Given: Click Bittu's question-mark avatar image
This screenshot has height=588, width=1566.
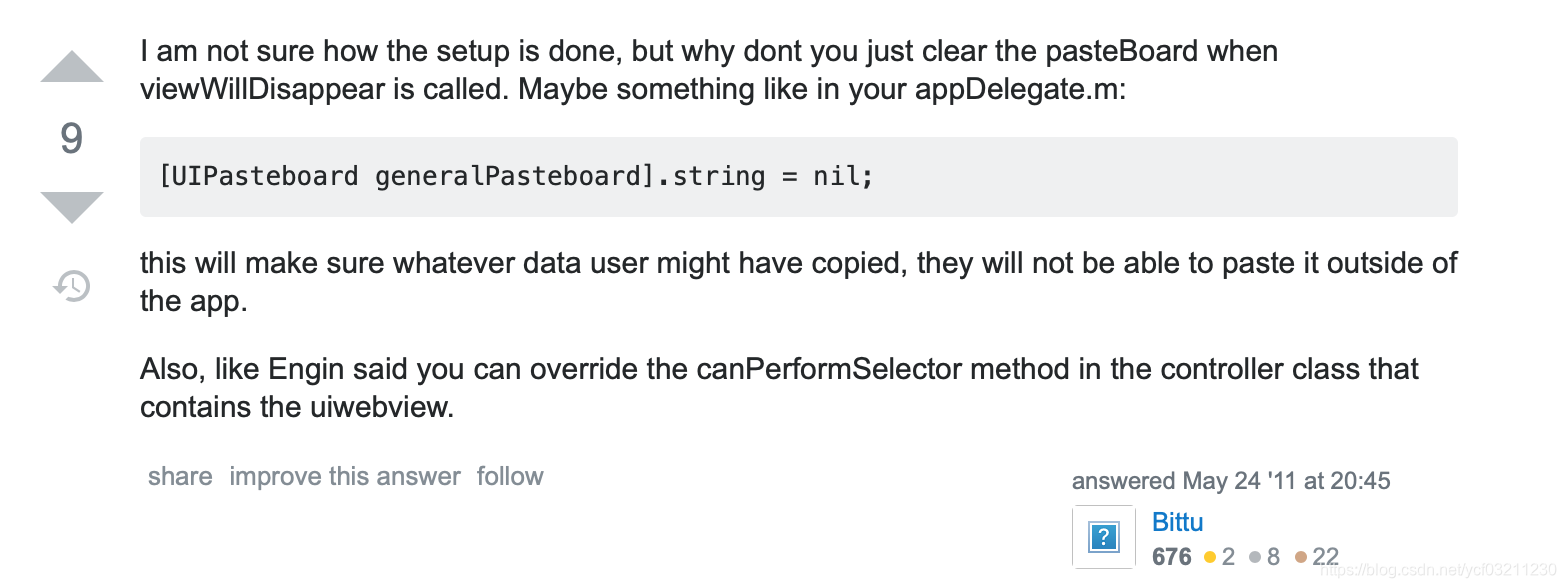Looking at the screenshot, I should click(1103, 537).
